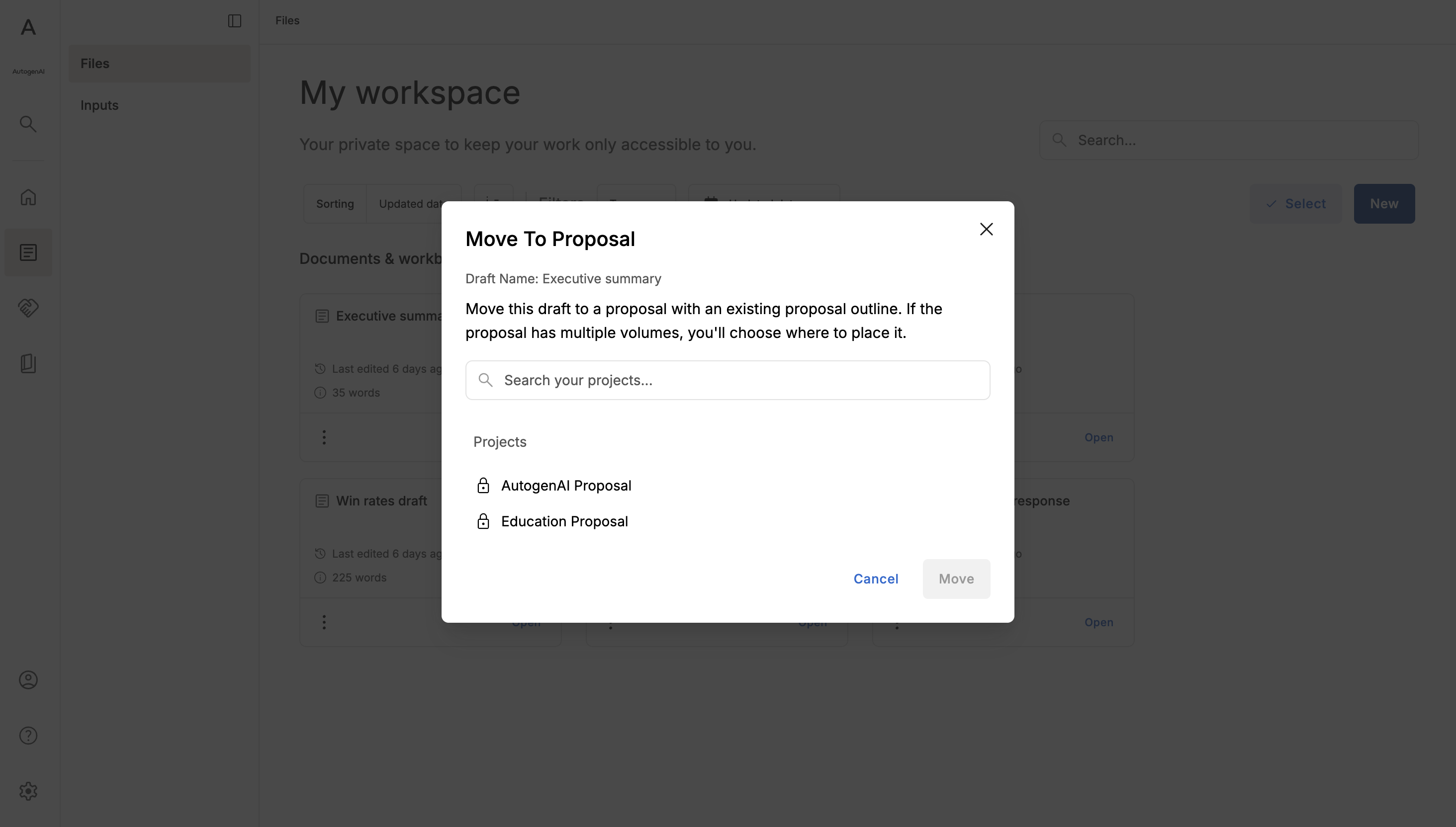1456x827 pixels.
Task: Open the user profile icon
Action: click(28, 680)
